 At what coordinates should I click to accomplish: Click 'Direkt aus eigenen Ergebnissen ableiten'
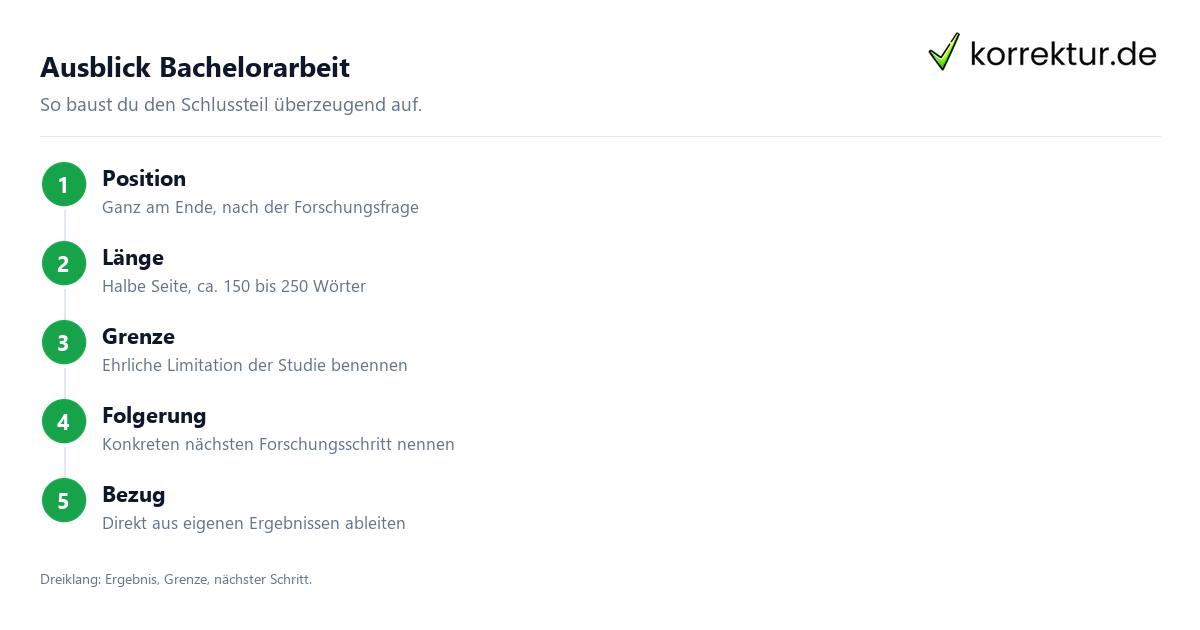click(254, 524)
